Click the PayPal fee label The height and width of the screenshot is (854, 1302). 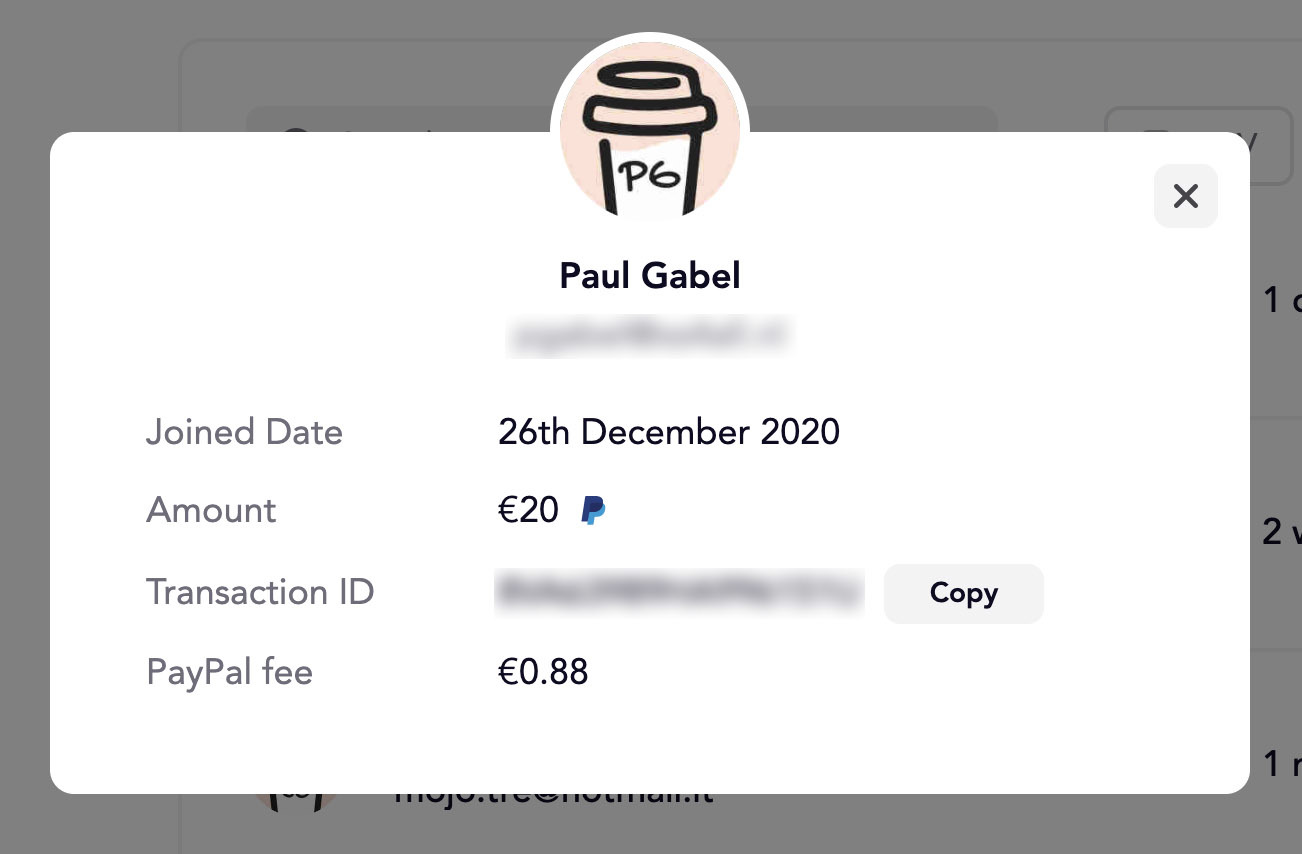coord(230,672)
